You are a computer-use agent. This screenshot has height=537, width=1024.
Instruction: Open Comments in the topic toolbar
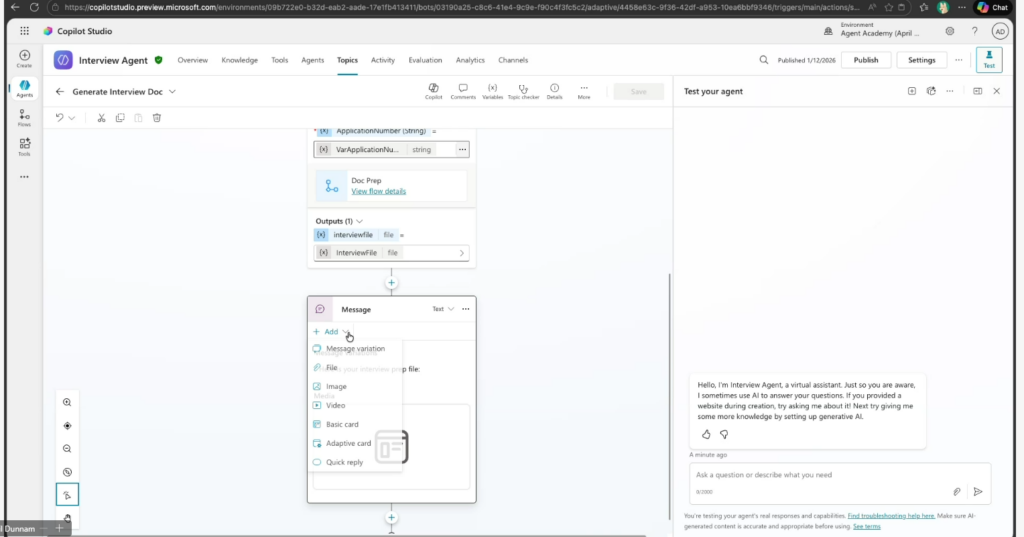(463, 91)
